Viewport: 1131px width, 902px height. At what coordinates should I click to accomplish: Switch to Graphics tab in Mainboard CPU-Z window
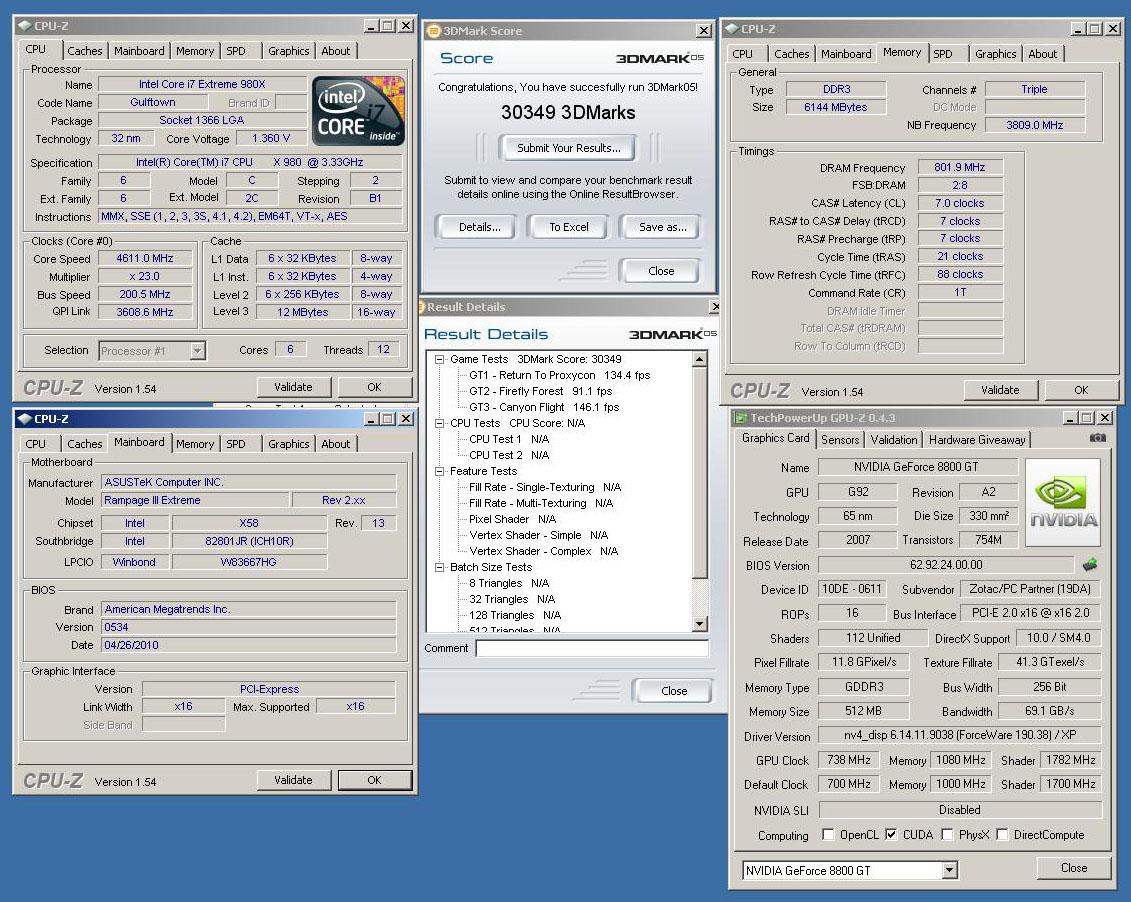click(289, 444)
